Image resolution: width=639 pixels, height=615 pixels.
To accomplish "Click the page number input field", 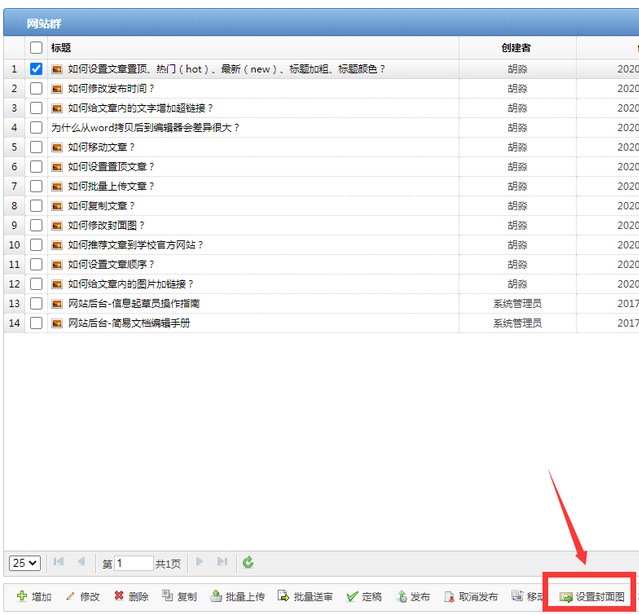I will tap(134, 564).
